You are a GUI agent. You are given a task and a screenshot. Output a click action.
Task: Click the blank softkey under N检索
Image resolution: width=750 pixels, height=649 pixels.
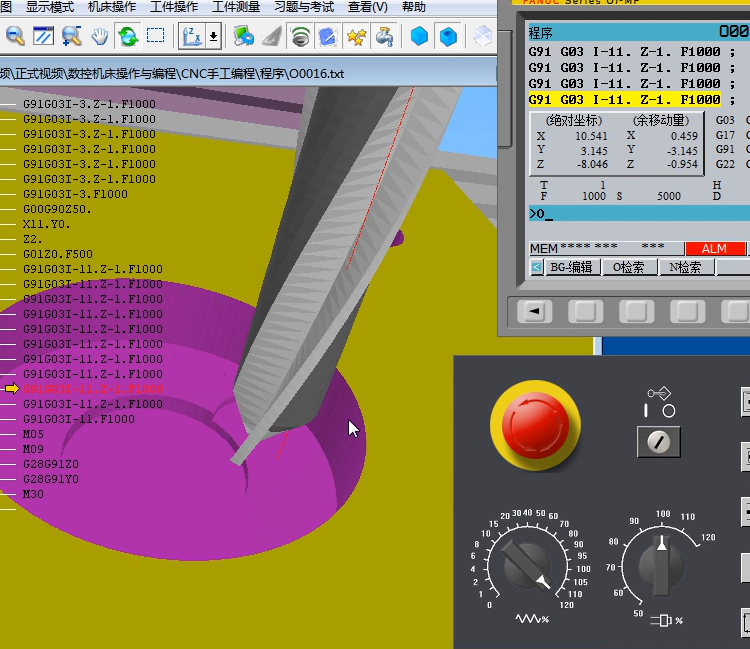[687, 311]
